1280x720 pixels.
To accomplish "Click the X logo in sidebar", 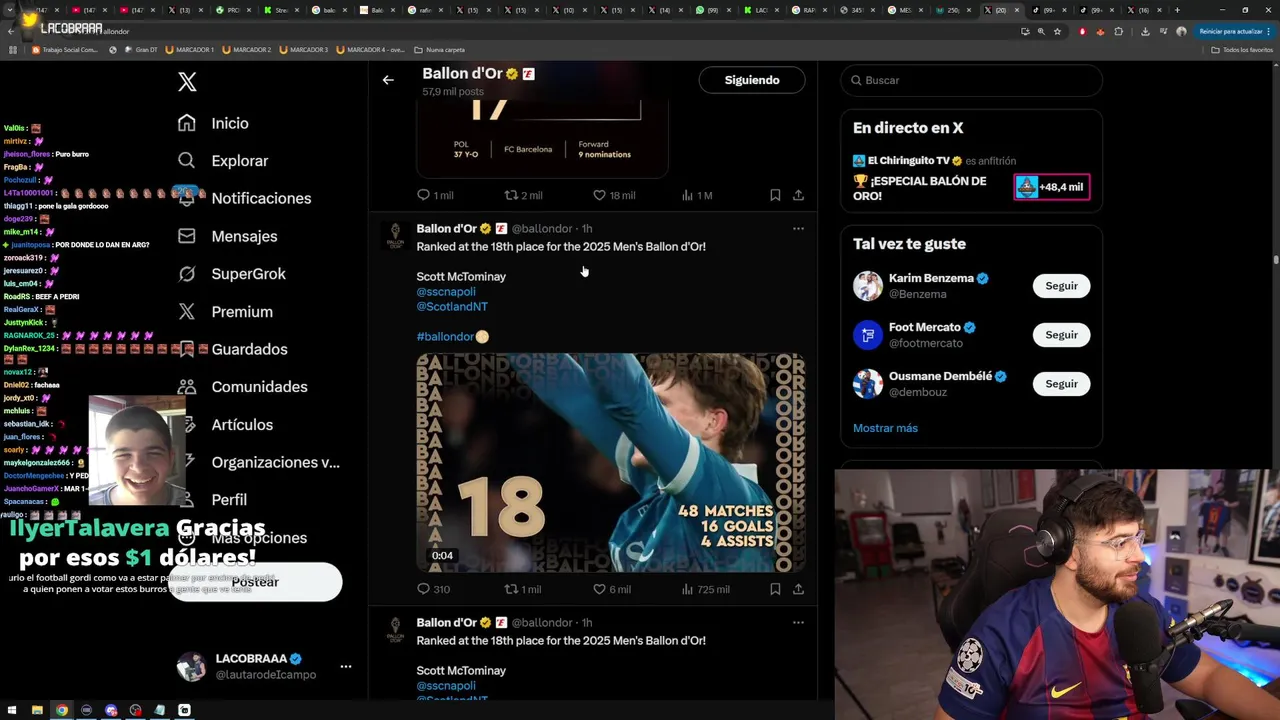I will pyautogui.click(x=187, y=82).
